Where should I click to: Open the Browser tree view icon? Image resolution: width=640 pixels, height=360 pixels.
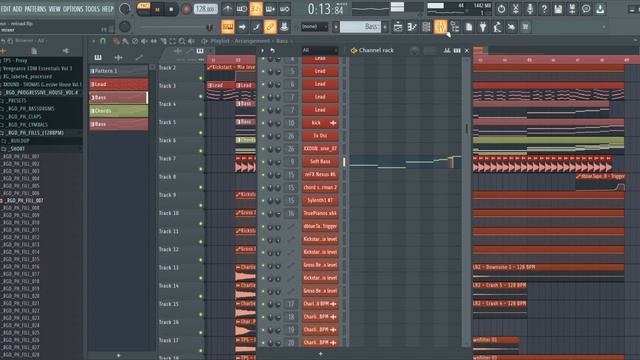[x=455, y=27]
